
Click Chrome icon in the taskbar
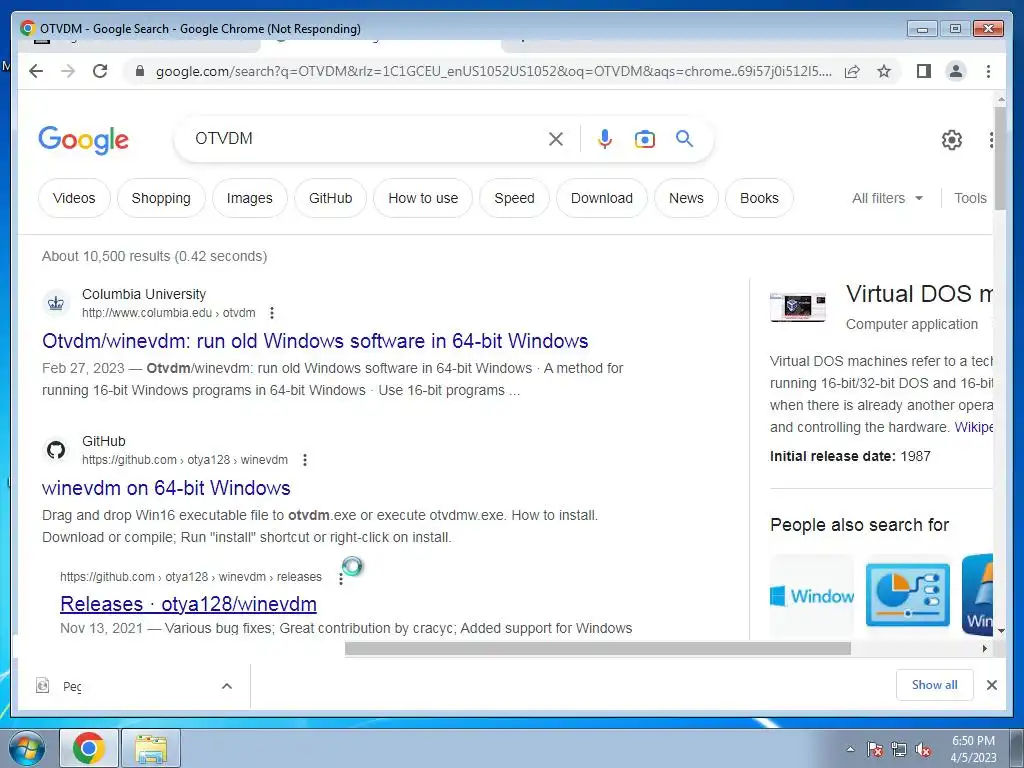point(89,748)
